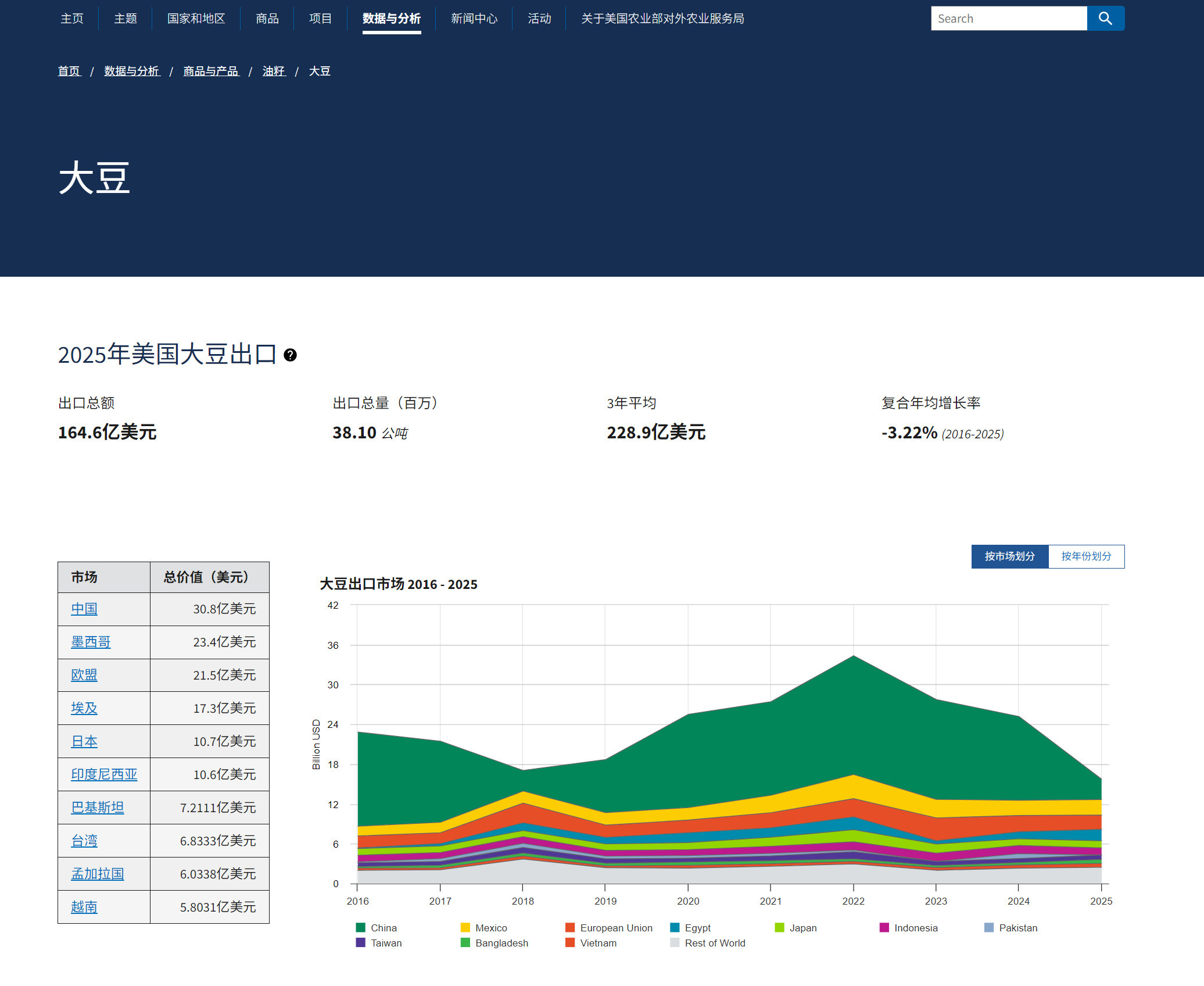The width and height of the screenshot is (1204, 986).
Task: Open the 油籽 breadcrumb link
Action: 273,71
